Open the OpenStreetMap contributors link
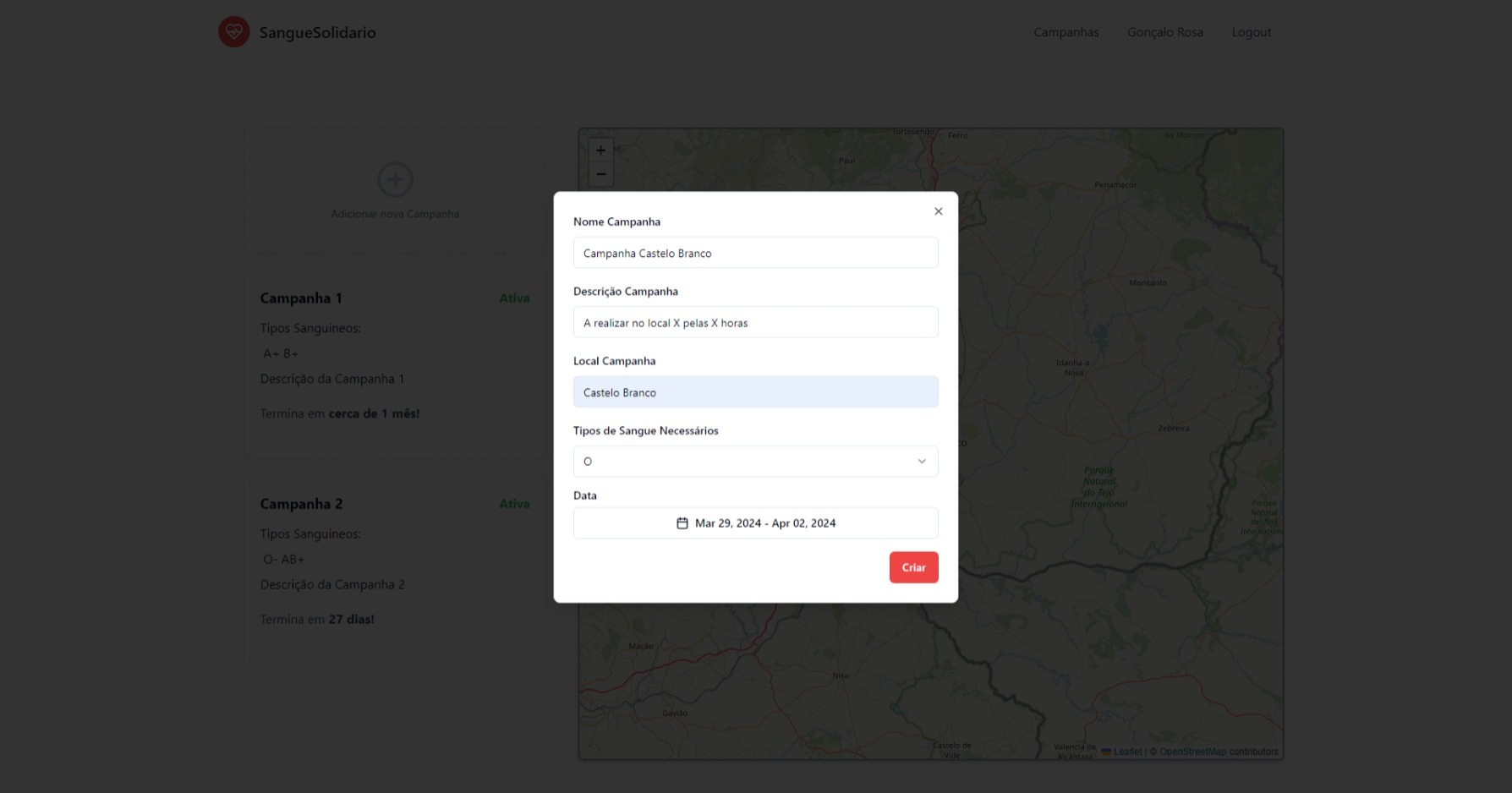The width and height of the screenshot is (1512, 793). [1192, 752]
